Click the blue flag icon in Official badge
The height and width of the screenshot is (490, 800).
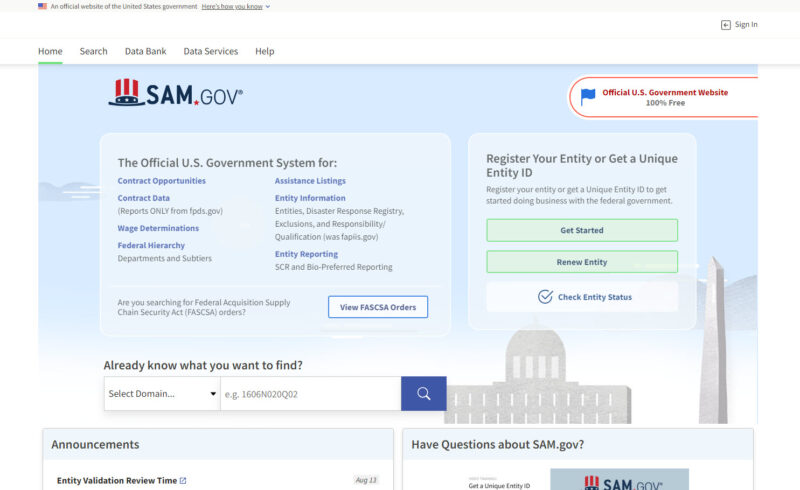pyautogui.click(x=588, y=96)
